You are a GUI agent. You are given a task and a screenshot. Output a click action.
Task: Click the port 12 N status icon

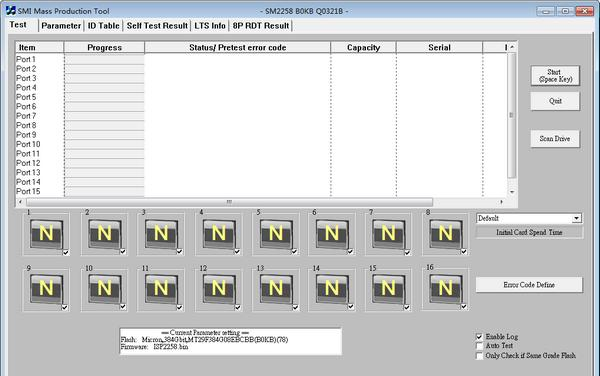click(x=219, y=289)
